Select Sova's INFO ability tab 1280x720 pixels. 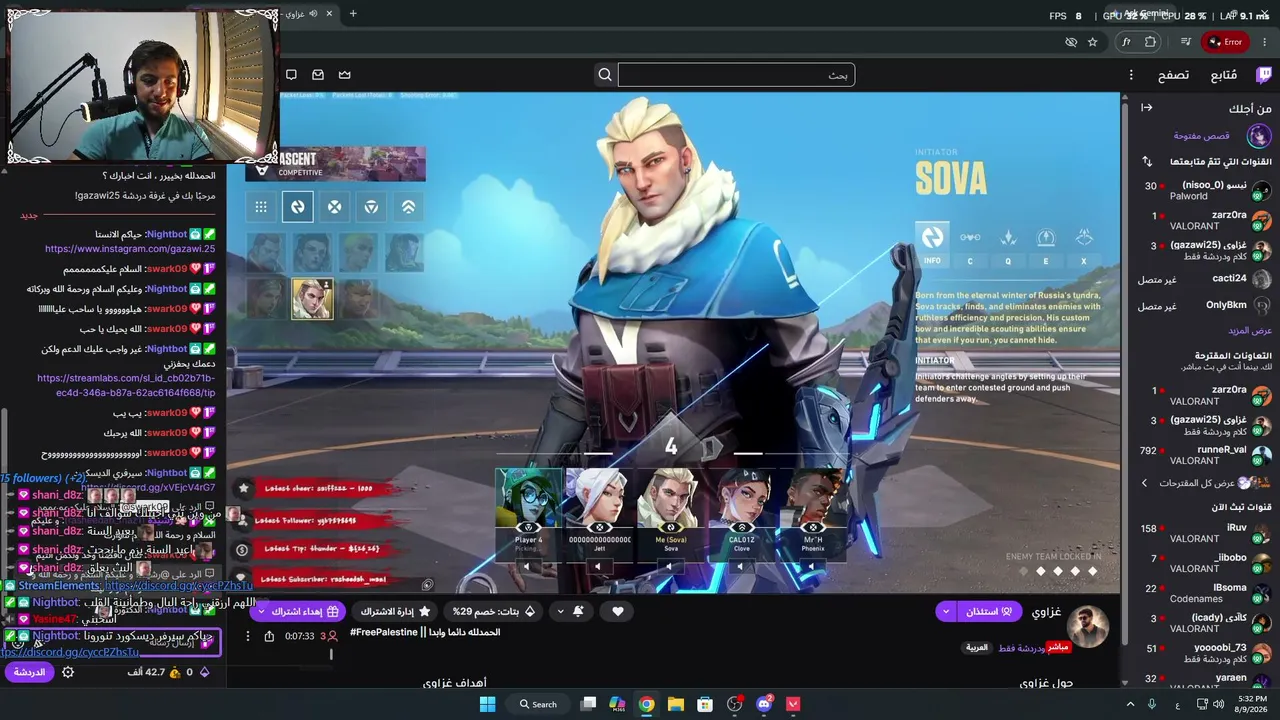coord(932,244)
